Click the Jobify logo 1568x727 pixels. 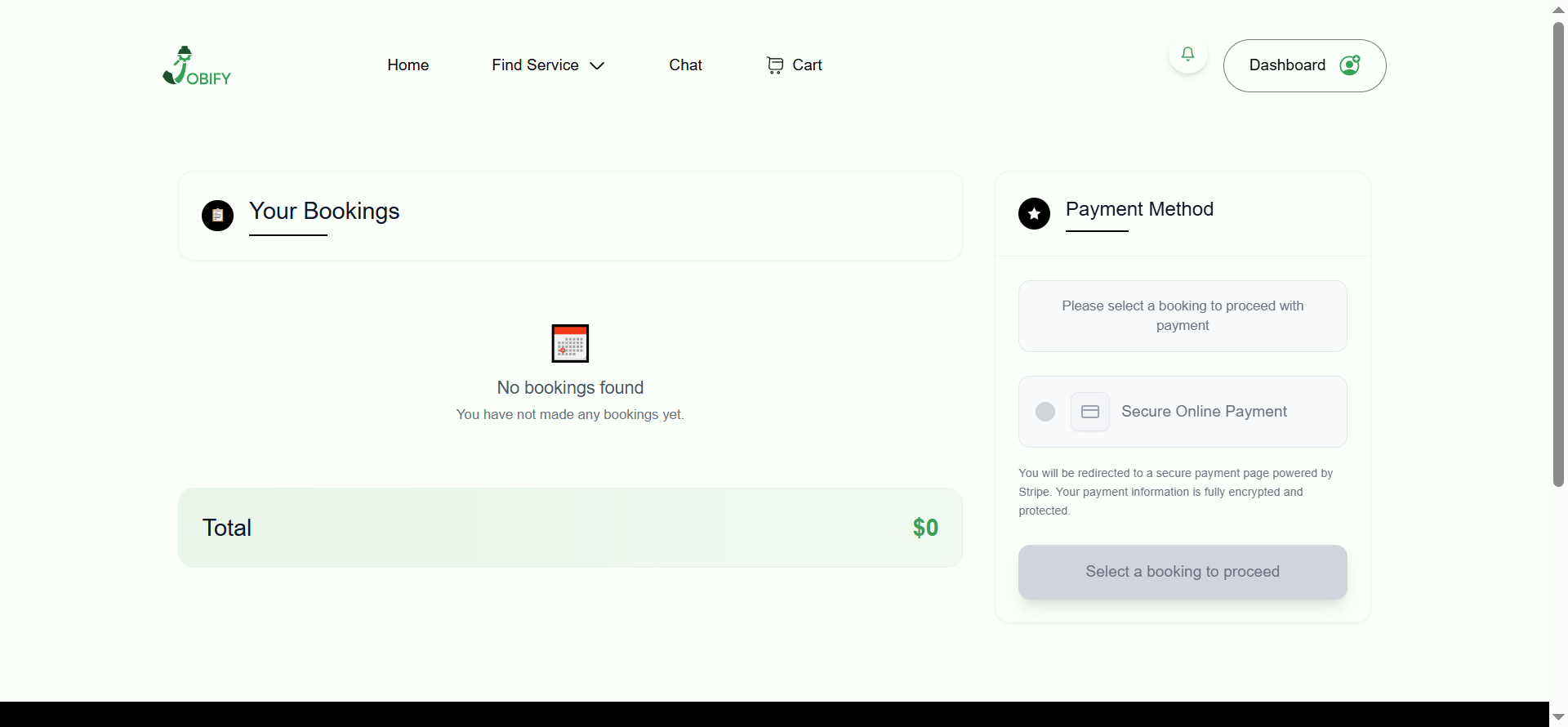pos(197,65)
